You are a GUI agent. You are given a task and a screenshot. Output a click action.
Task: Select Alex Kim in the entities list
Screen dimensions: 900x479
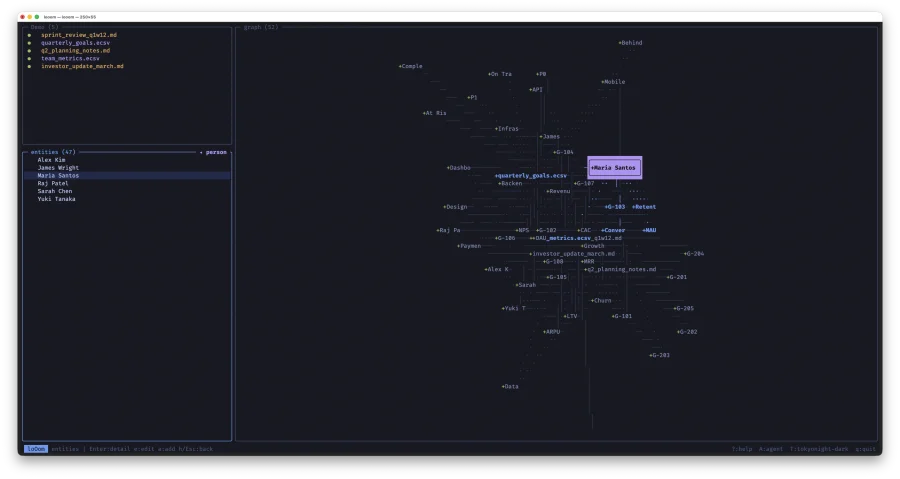(x=51, y=160)
